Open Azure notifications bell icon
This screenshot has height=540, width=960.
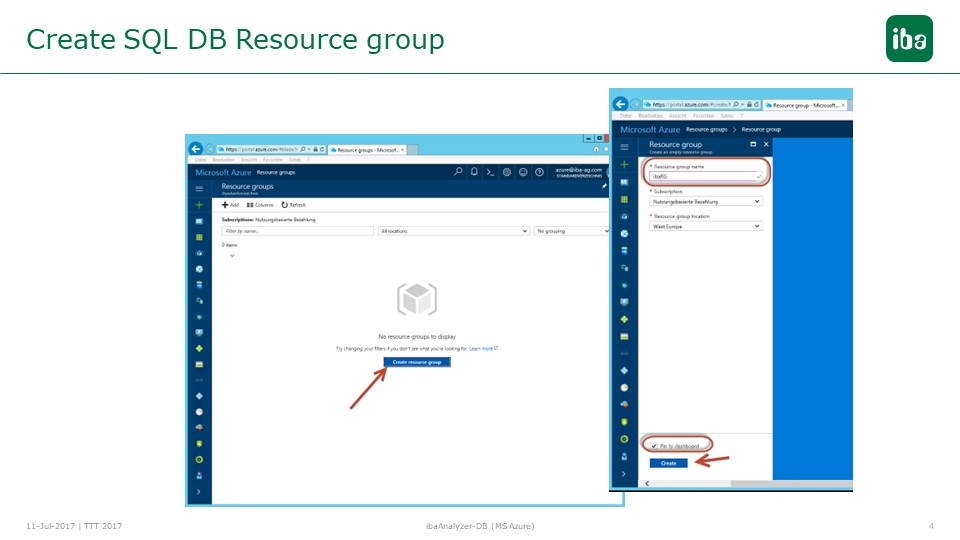click(x=474, y=172)
